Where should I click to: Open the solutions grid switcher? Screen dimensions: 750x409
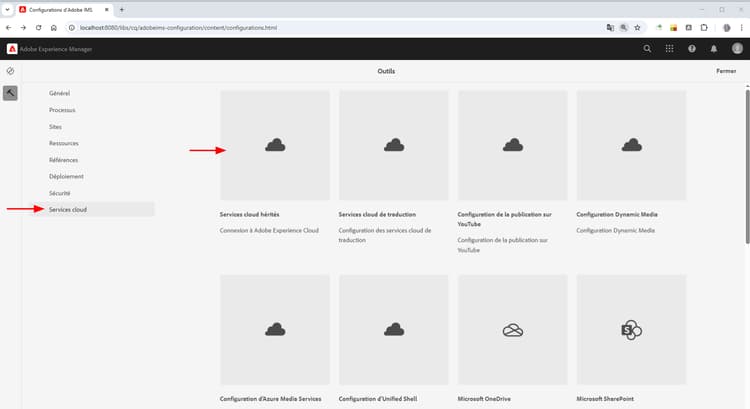pyautogui.click(x=669, y=49)
